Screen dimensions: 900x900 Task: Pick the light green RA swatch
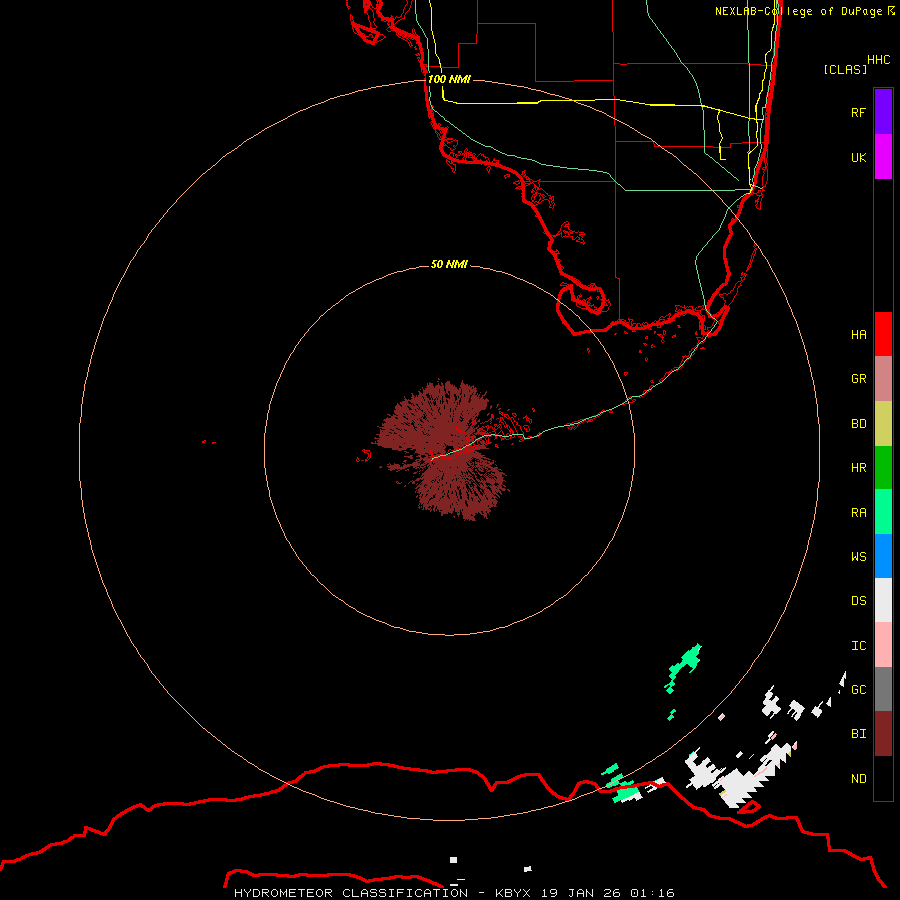click(883, 512)
